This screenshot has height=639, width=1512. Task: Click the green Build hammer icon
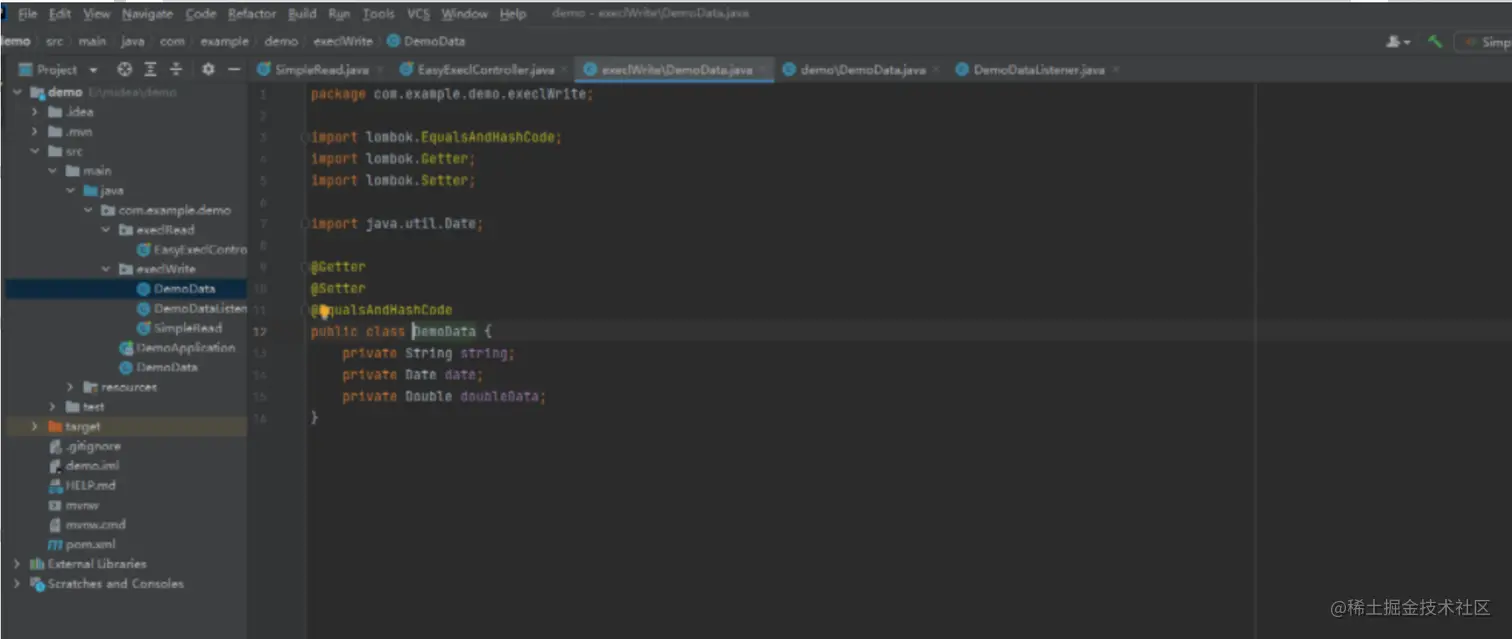1435,42
